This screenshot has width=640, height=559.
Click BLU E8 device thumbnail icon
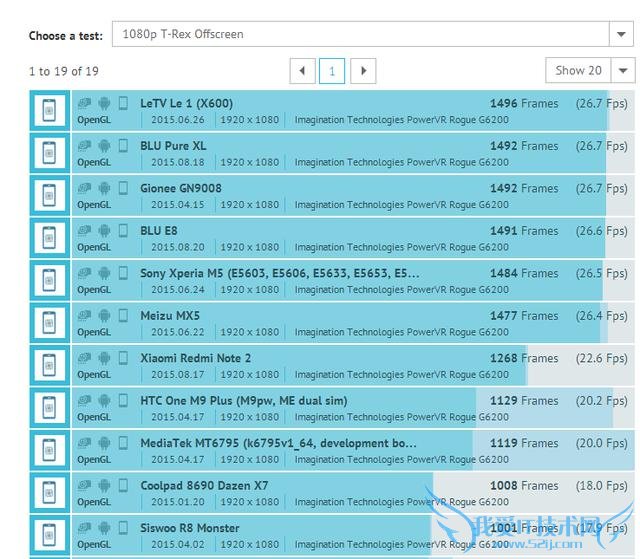(50, 238)
